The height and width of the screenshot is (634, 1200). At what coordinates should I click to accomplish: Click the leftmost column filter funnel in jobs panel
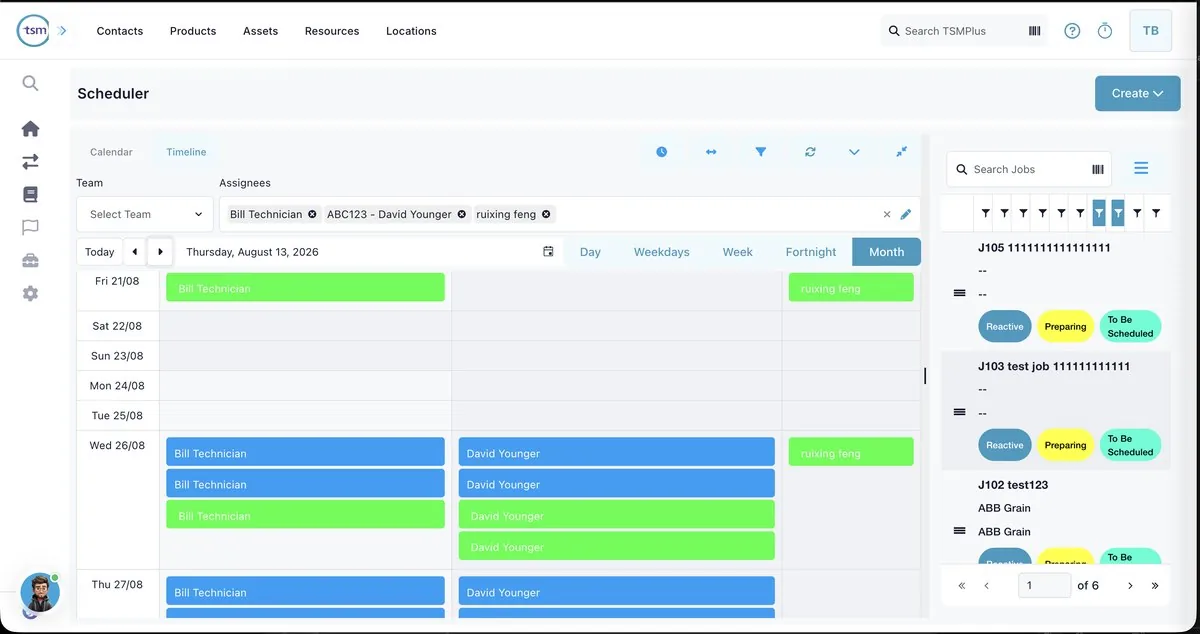(986, 213)
